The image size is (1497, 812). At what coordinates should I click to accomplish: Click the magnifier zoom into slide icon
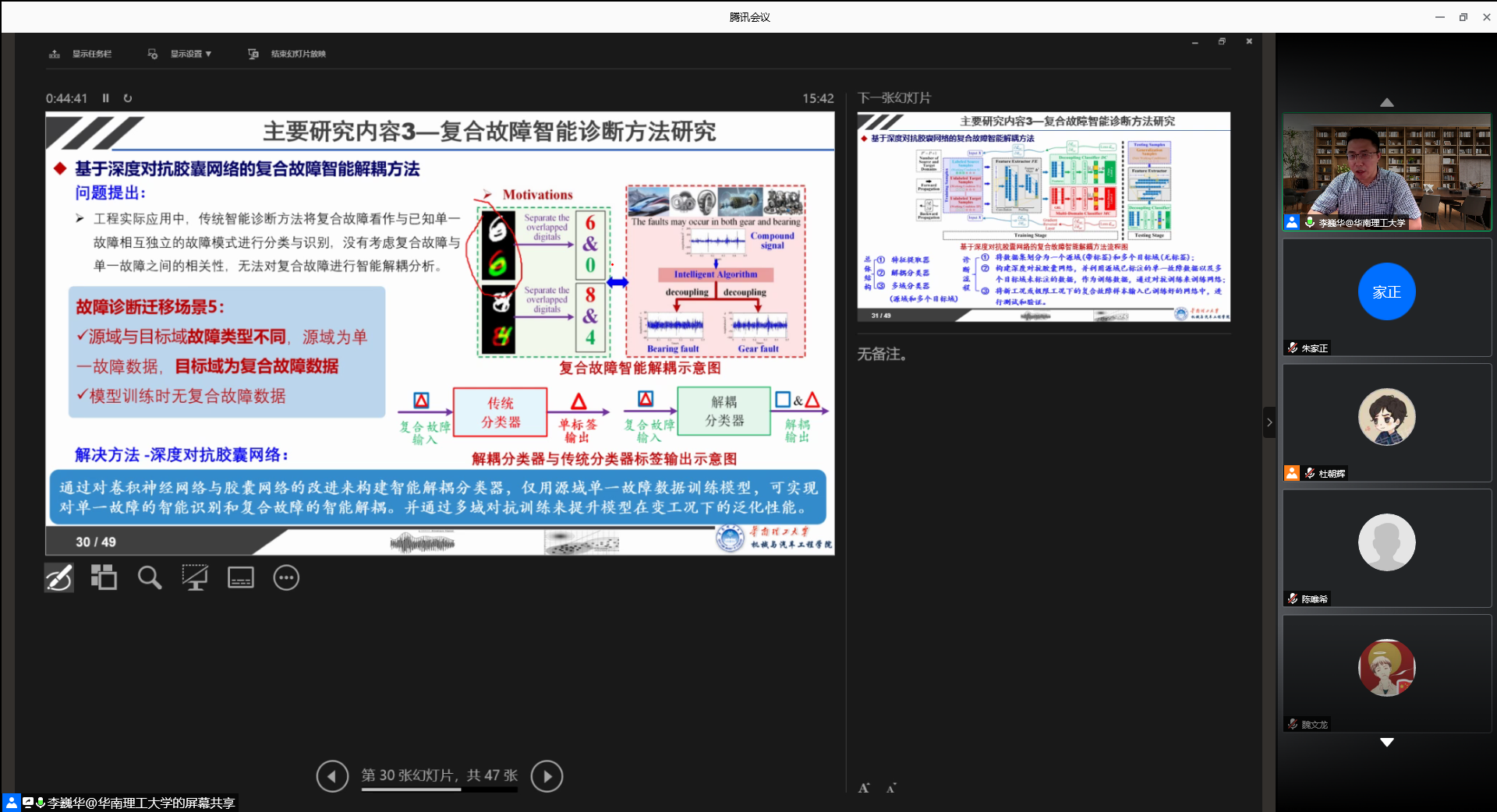149,578
